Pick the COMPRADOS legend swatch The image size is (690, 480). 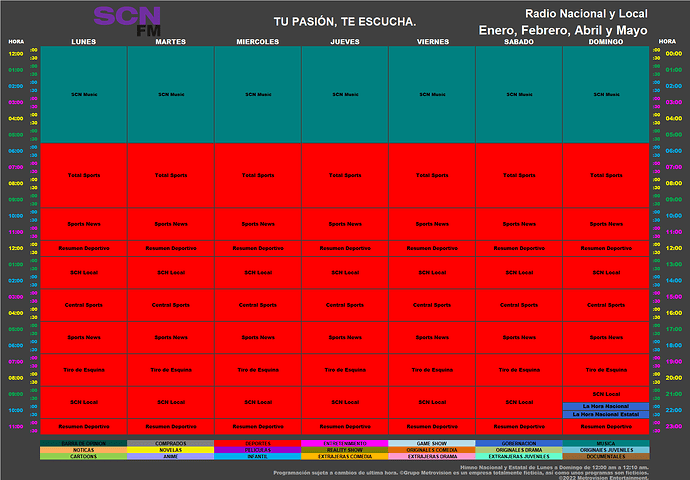[x=171, y=443]
